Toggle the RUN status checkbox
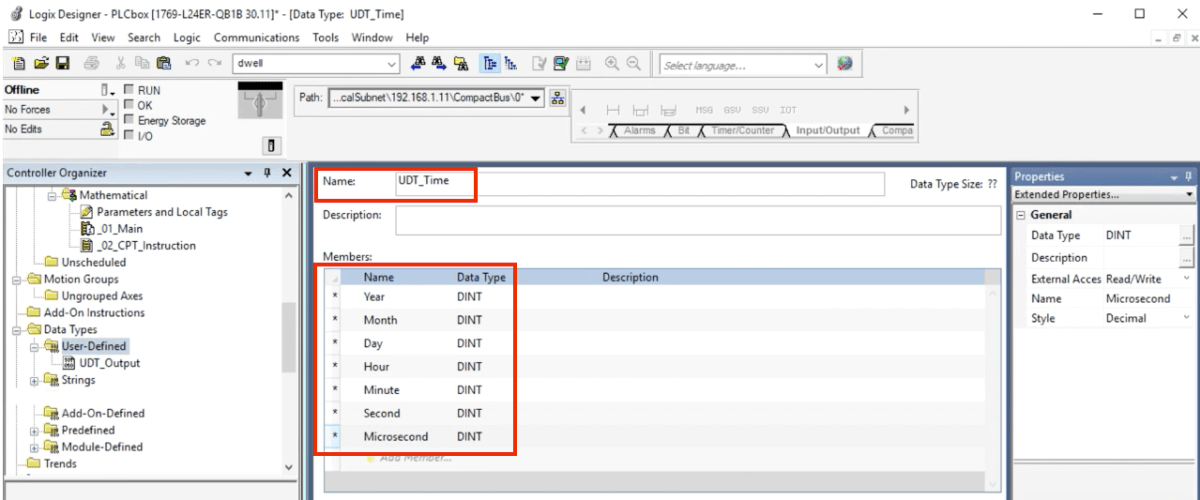1200x500 pixels. 128,90
